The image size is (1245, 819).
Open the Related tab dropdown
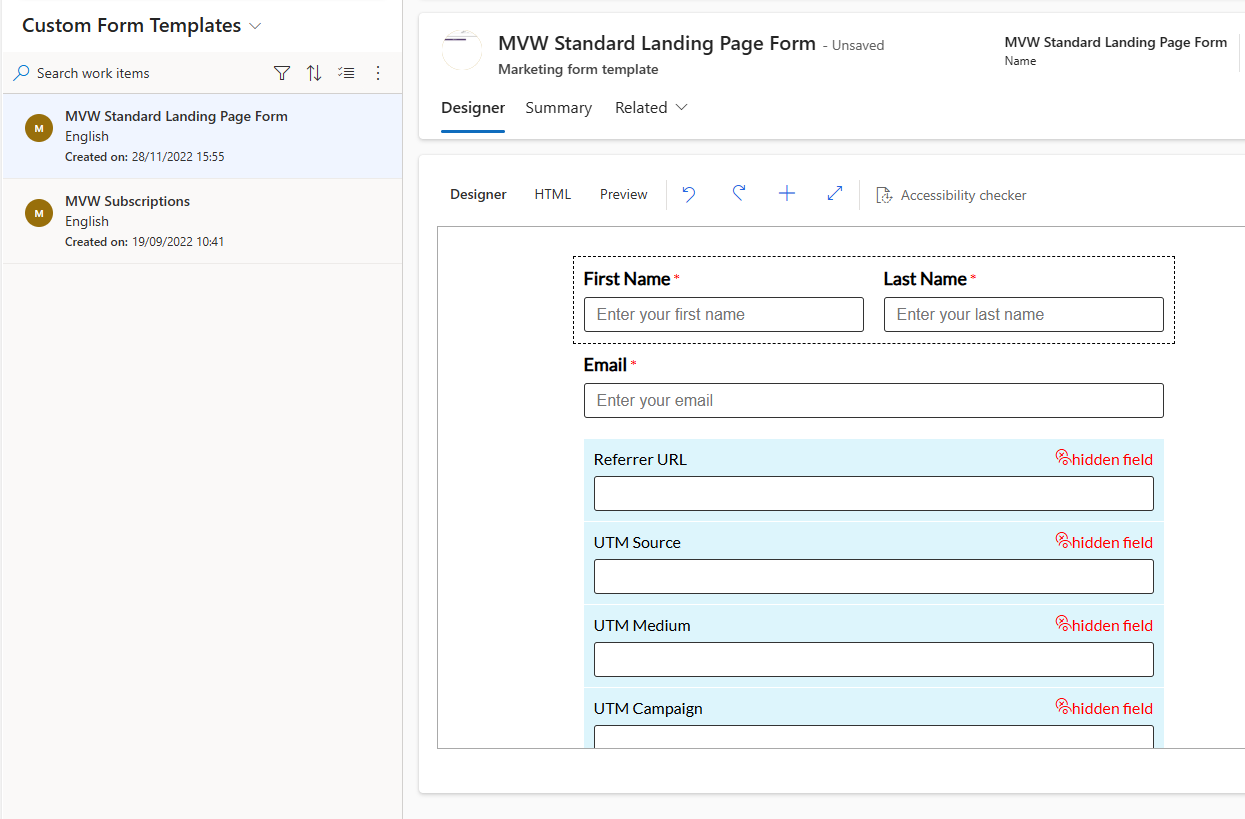pos(651,108)
